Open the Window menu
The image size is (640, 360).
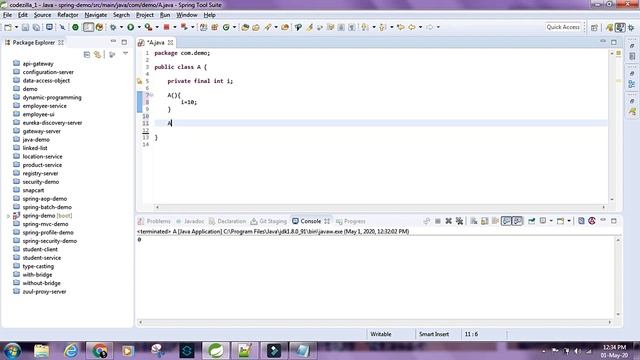(187, 15)
